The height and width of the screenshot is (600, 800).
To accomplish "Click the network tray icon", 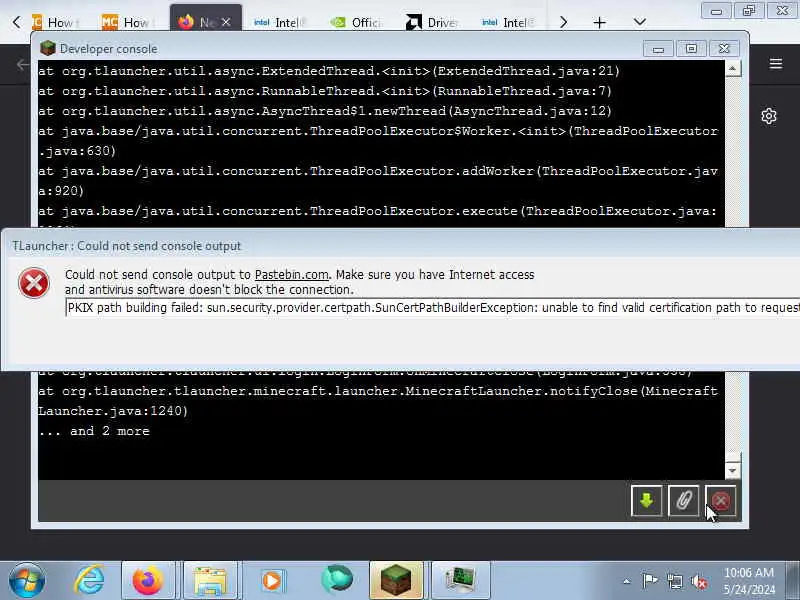I will coord(675,581).
